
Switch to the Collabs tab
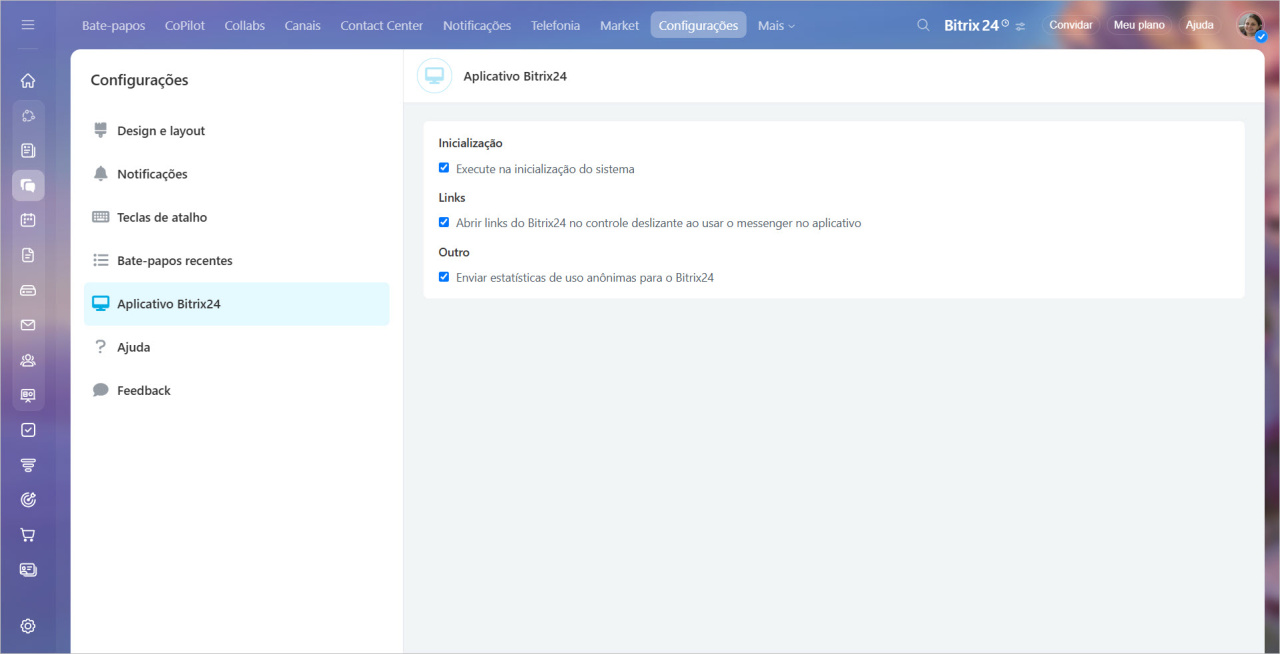coord(245,26)
